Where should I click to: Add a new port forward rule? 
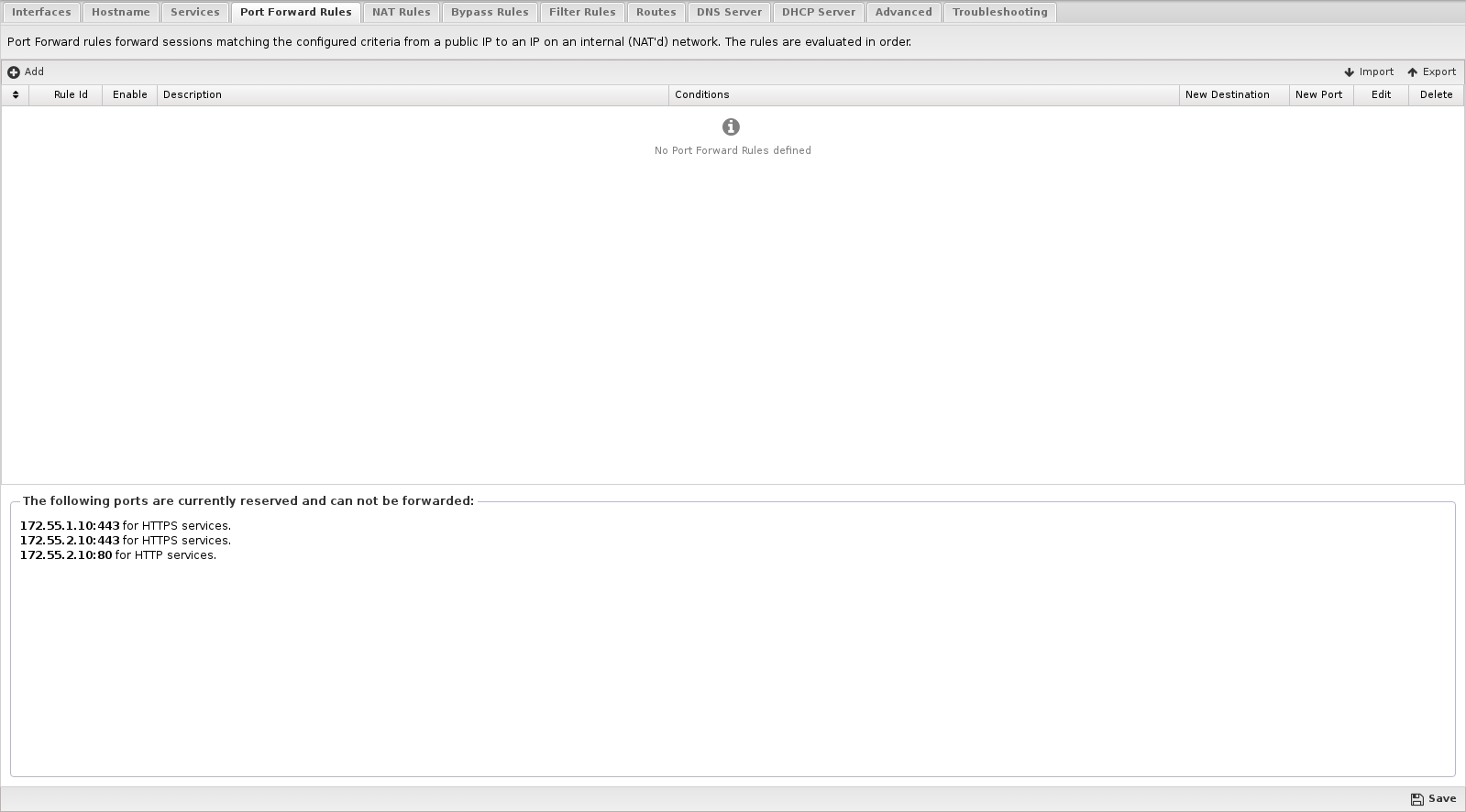pyautogui.click(x=26, y=71)
